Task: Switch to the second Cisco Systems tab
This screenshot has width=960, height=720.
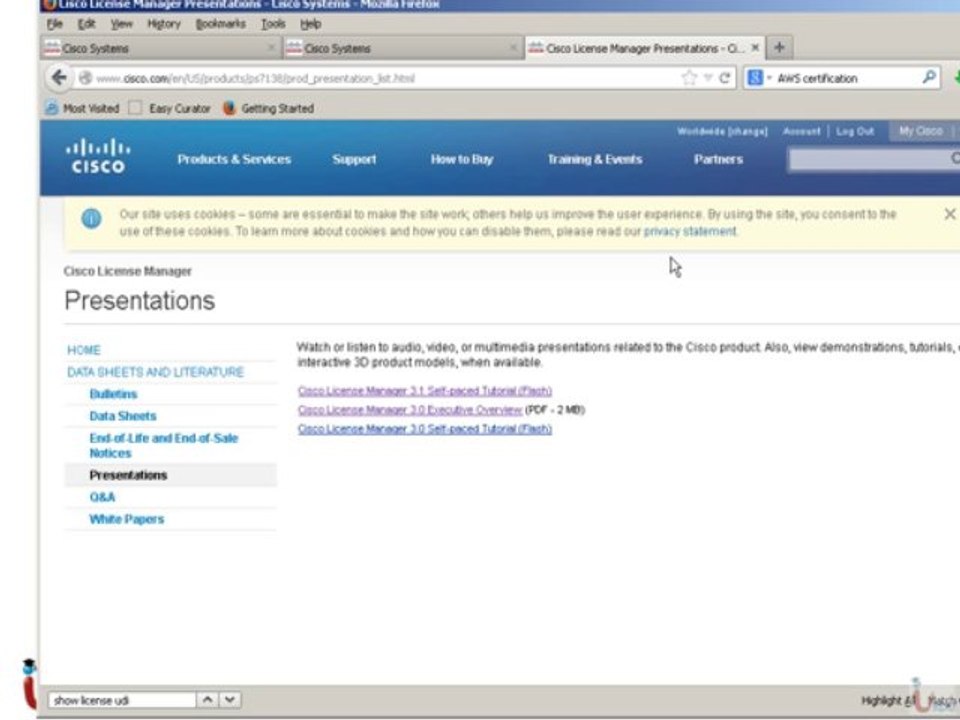Action: 403,48
